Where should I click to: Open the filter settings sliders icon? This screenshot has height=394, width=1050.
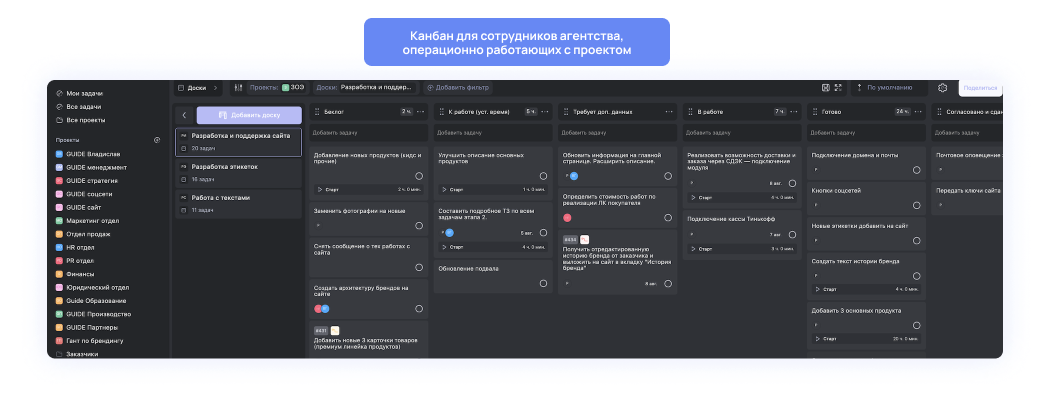click(x=238, y=88)
